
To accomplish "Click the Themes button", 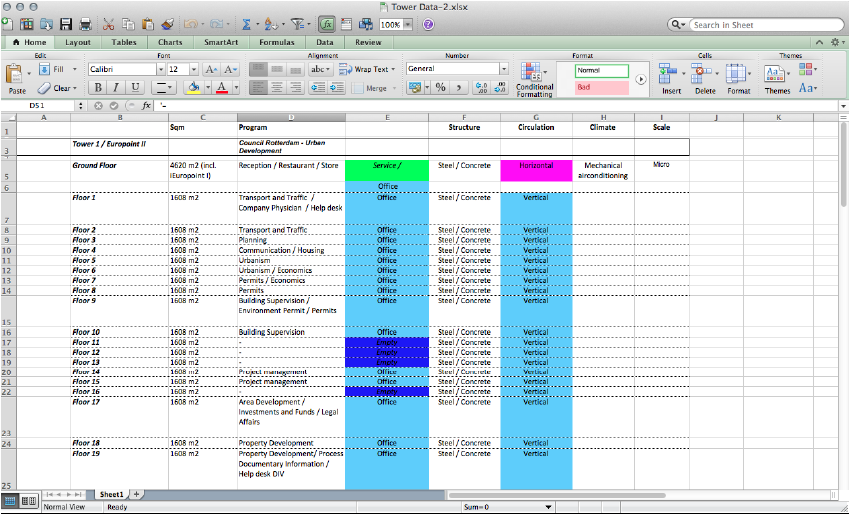I will point(777,79).
